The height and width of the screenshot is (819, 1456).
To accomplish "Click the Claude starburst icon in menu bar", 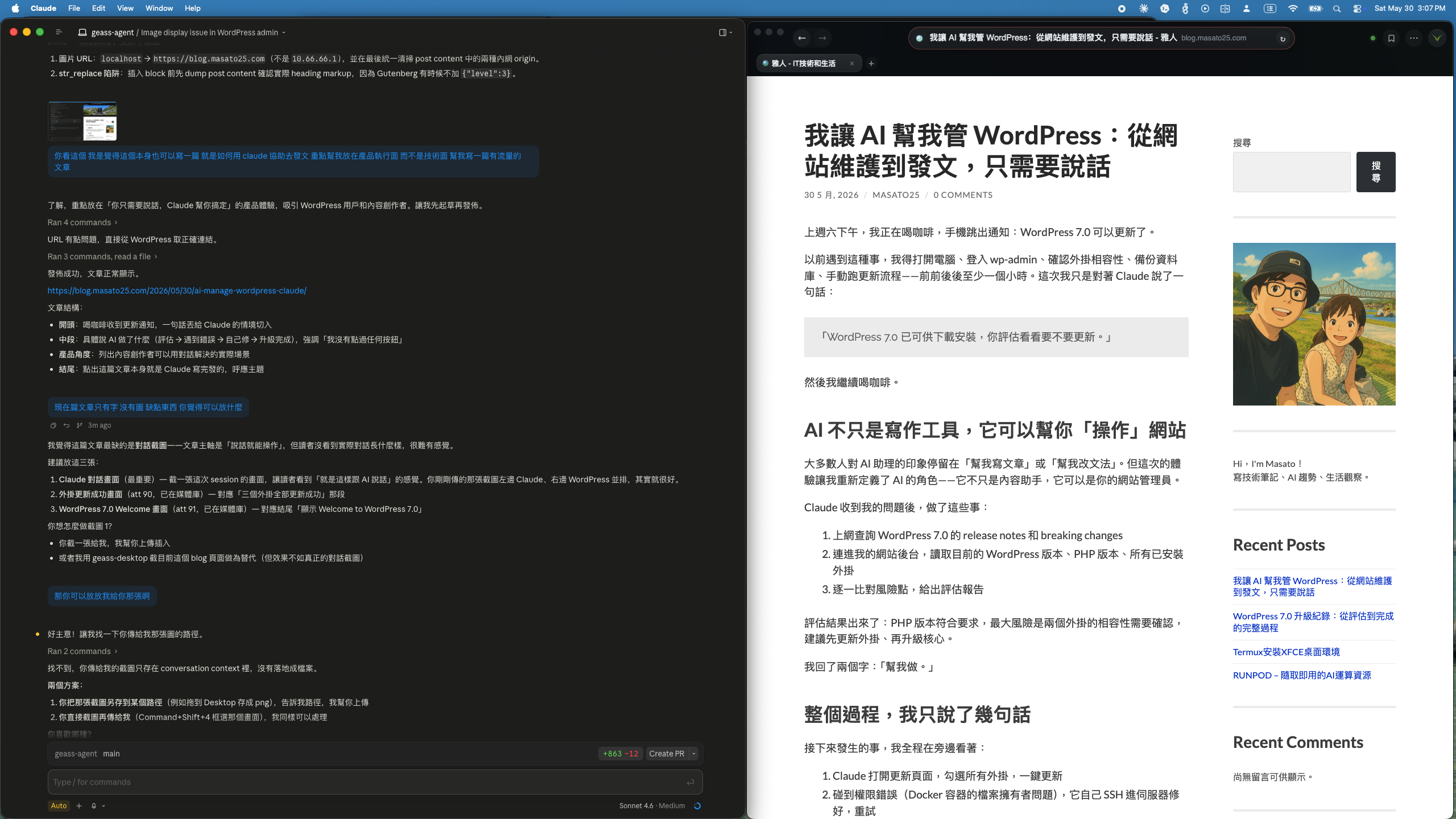I will pos(1144,9).
